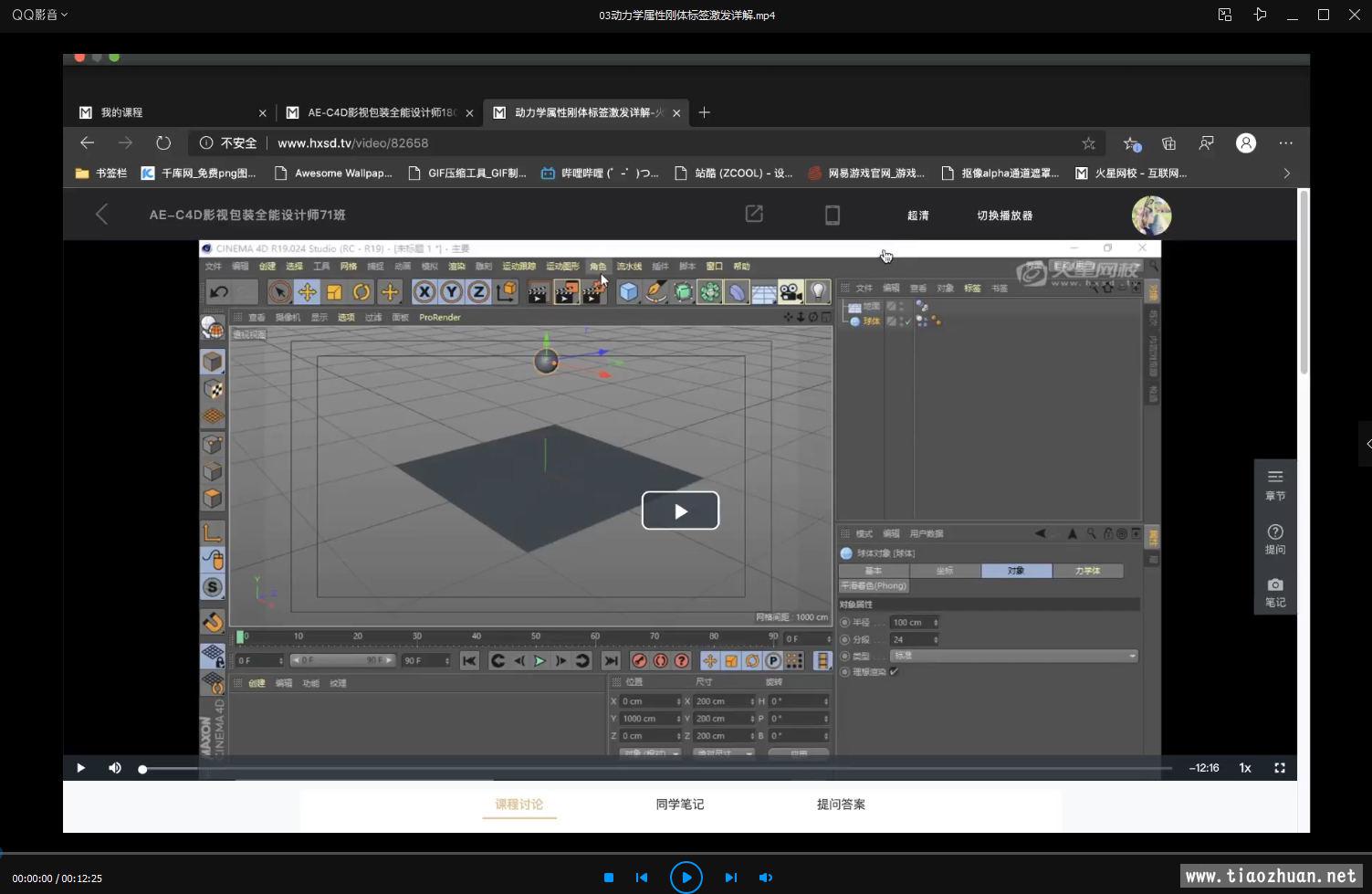Mute the QQ影音 volume speaker icon
The width and height of the screenshot is (1372, 894).
click(765, 878)
